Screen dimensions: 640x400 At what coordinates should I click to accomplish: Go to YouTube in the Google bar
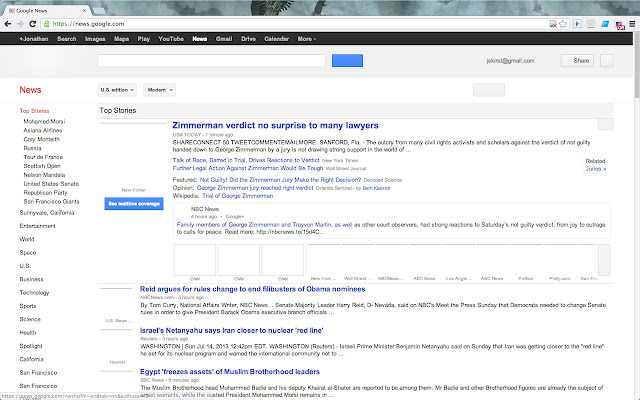point(170,38)
